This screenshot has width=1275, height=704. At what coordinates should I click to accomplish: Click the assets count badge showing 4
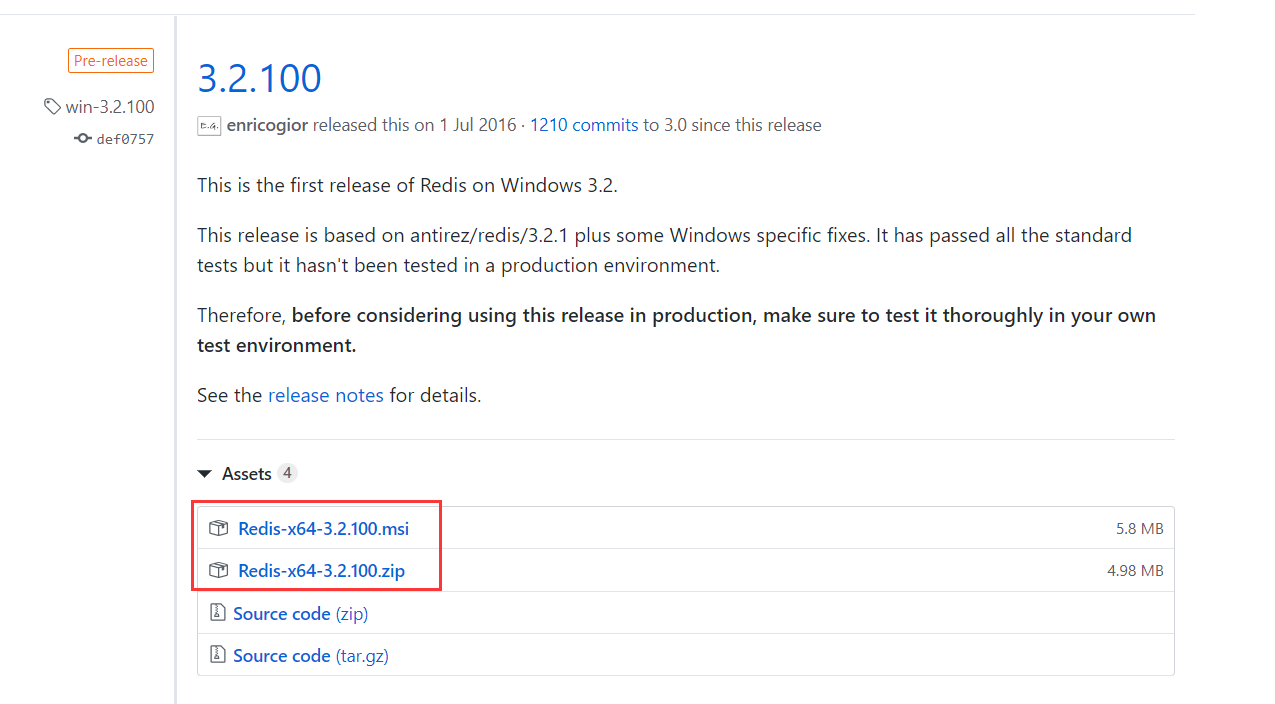tap(287, 472)
